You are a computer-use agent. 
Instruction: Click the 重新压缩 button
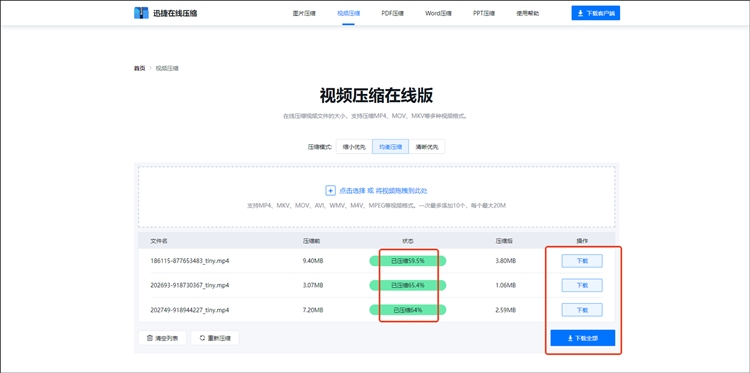[x=215, y=338]
